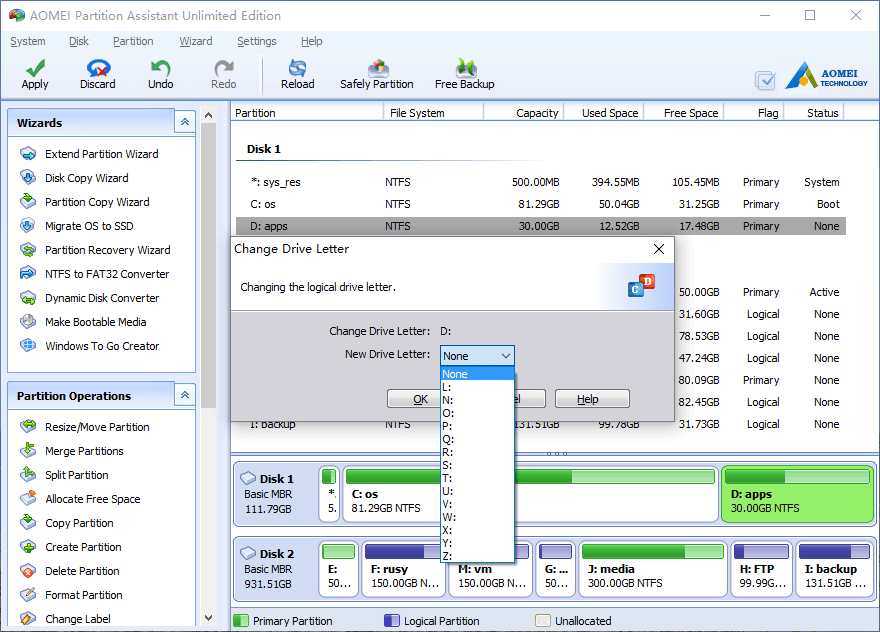Choose N: in the drive letter list
The height and width of the screenshot is (632, 880).
(477, 400)
